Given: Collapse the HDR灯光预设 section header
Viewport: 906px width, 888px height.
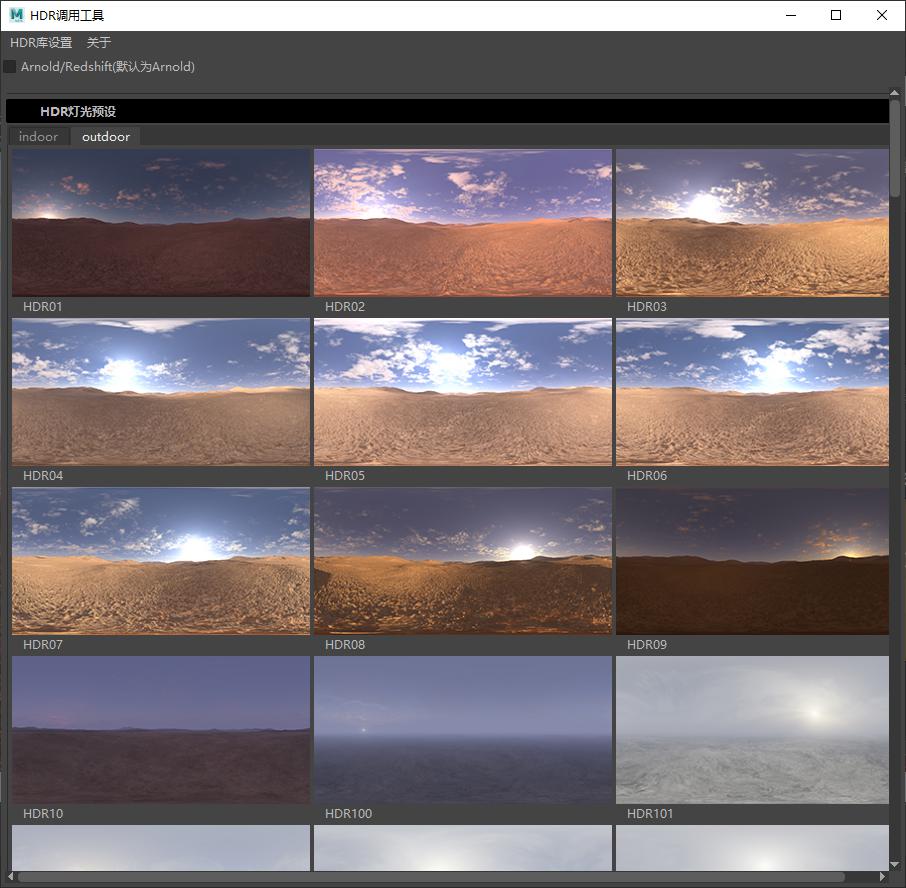Looking at the screenshot, I should coord(78,111).
